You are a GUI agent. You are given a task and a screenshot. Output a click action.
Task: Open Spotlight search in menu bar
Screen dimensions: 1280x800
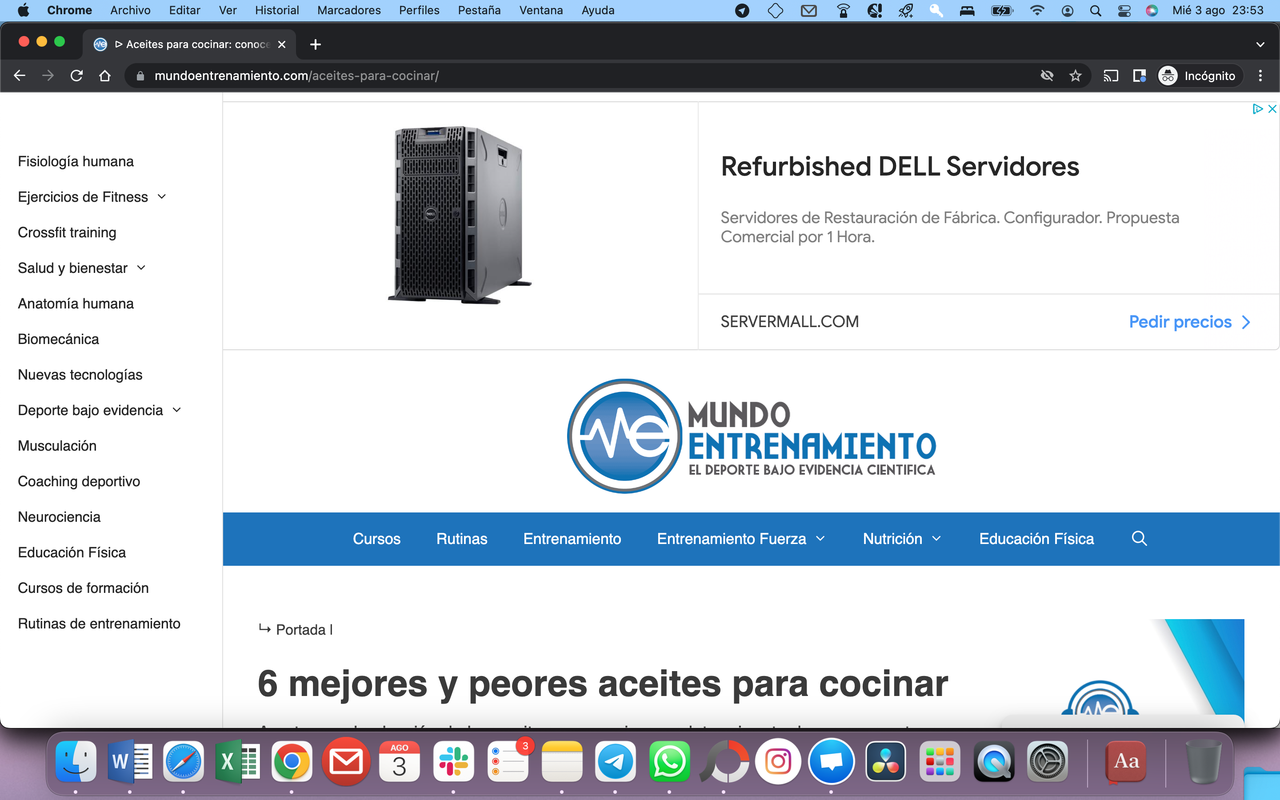(1096, 10)
